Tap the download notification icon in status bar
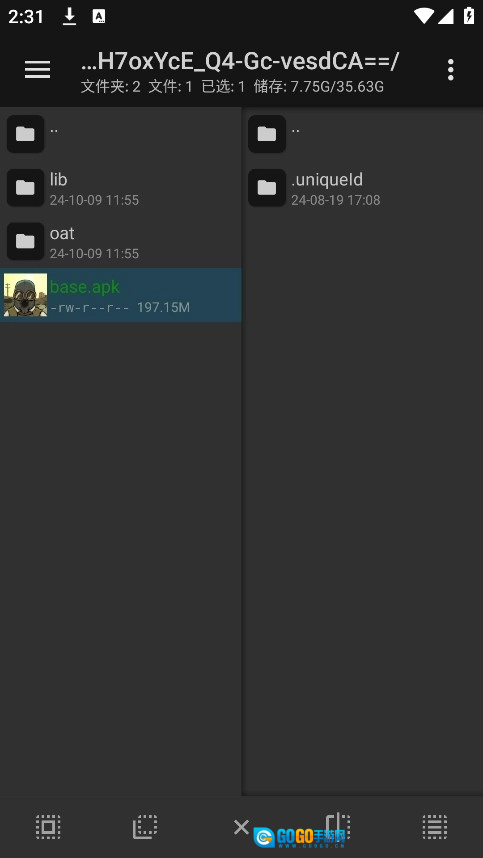This screenshot has width=483, height=858. [69, 16]
